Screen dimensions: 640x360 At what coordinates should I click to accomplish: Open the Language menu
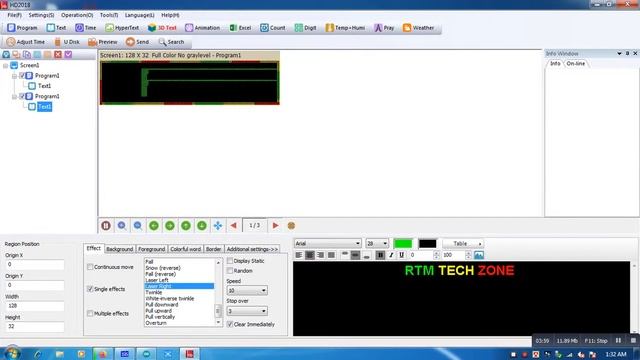tap(140, 15)
